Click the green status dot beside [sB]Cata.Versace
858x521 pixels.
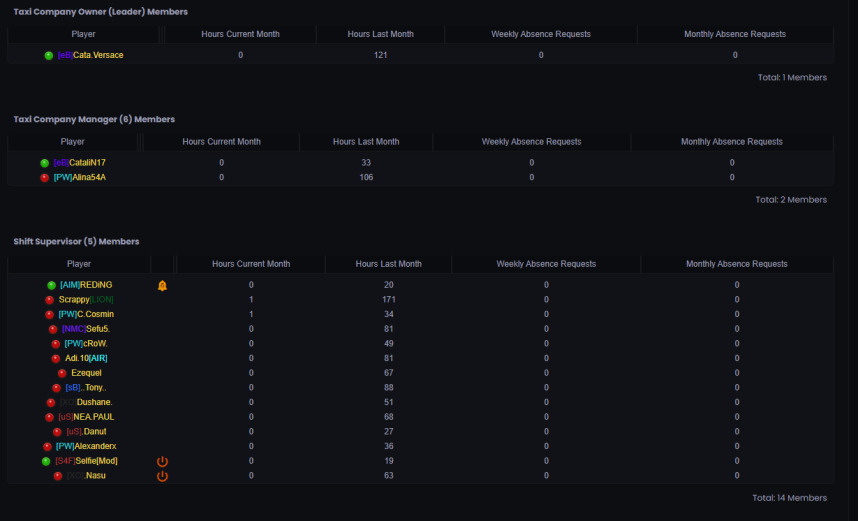(49, 55)
